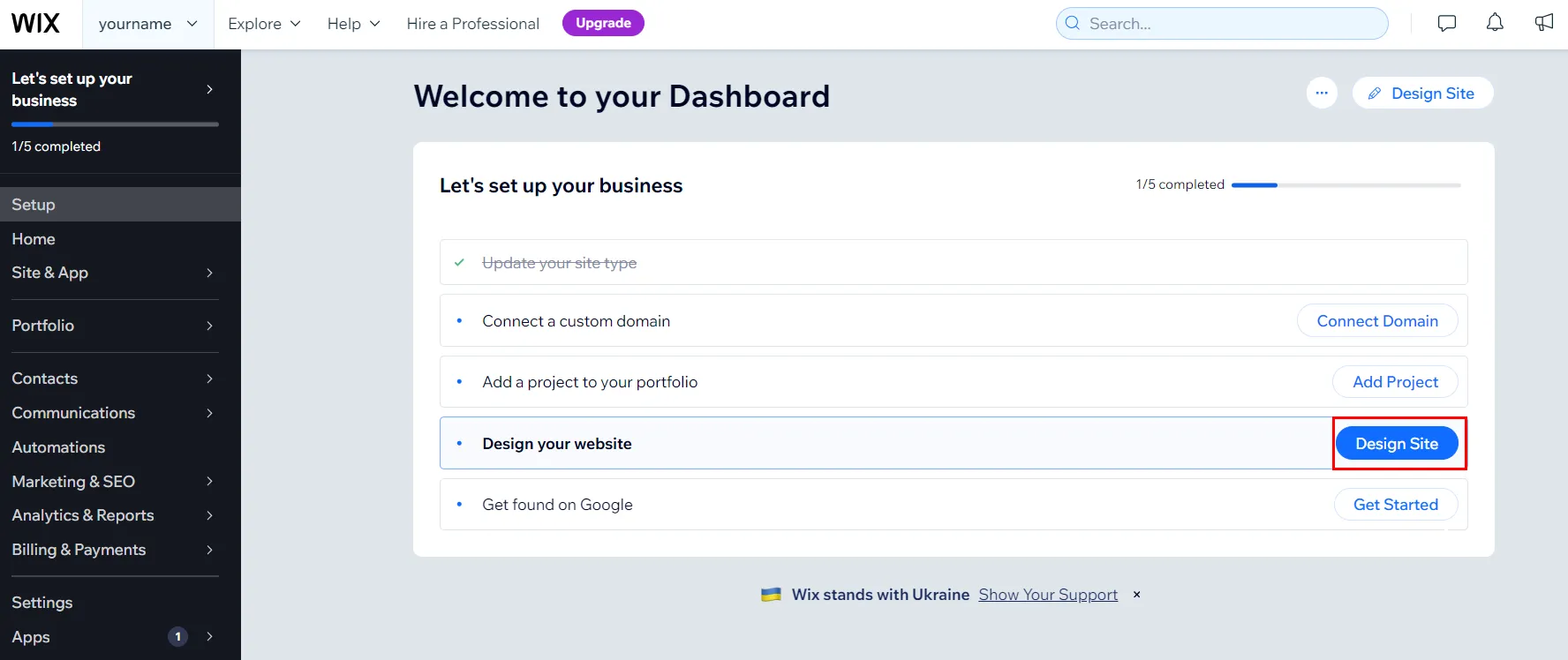Click the Add Project button
This screenshot has height=660, width=1568.
tap(1395, 382)
